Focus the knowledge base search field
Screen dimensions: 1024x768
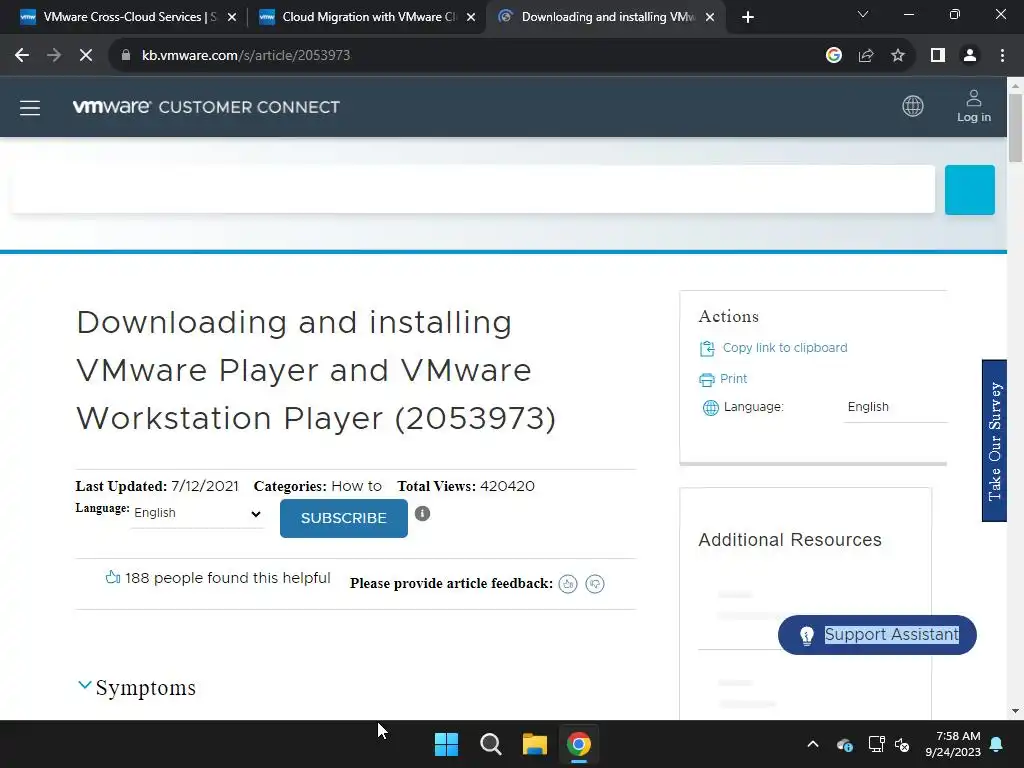473,189
